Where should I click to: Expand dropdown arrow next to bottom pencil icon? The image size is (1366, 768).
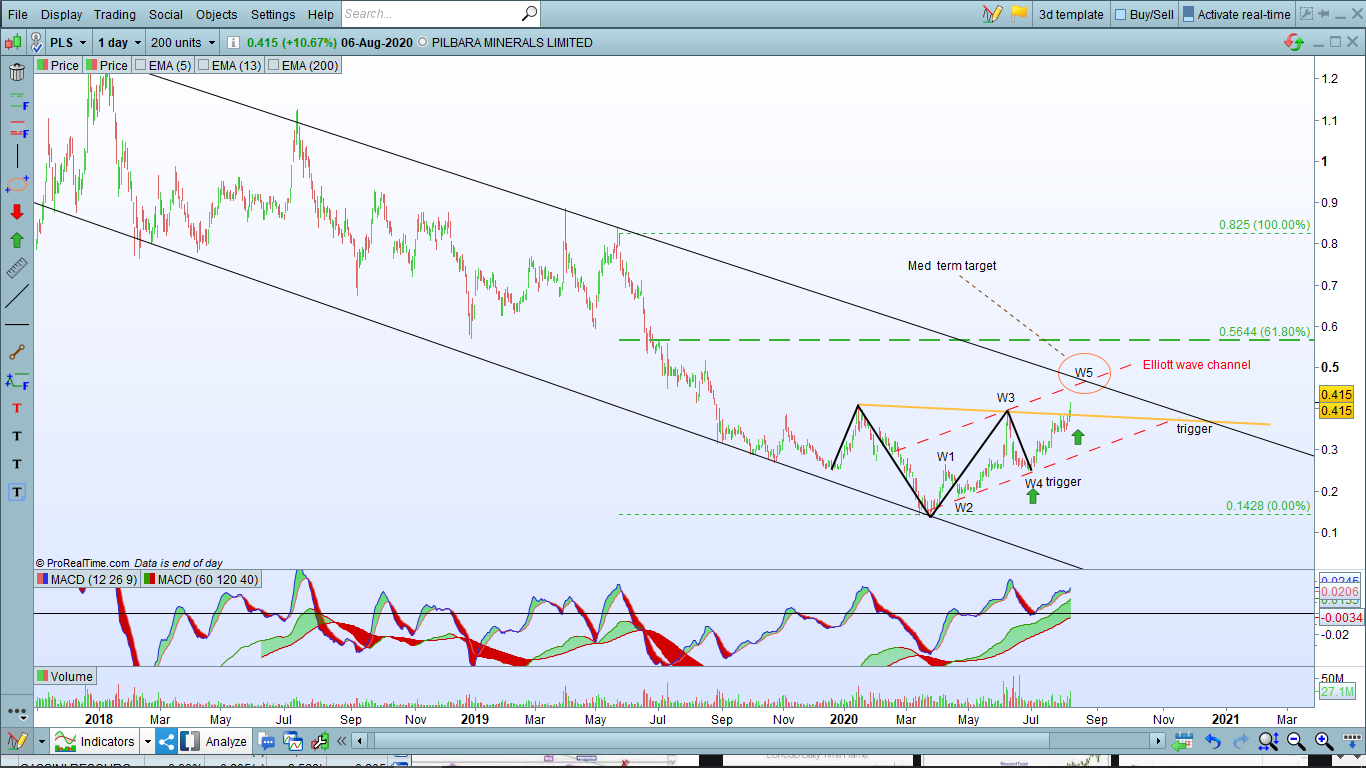coord(41,741)
